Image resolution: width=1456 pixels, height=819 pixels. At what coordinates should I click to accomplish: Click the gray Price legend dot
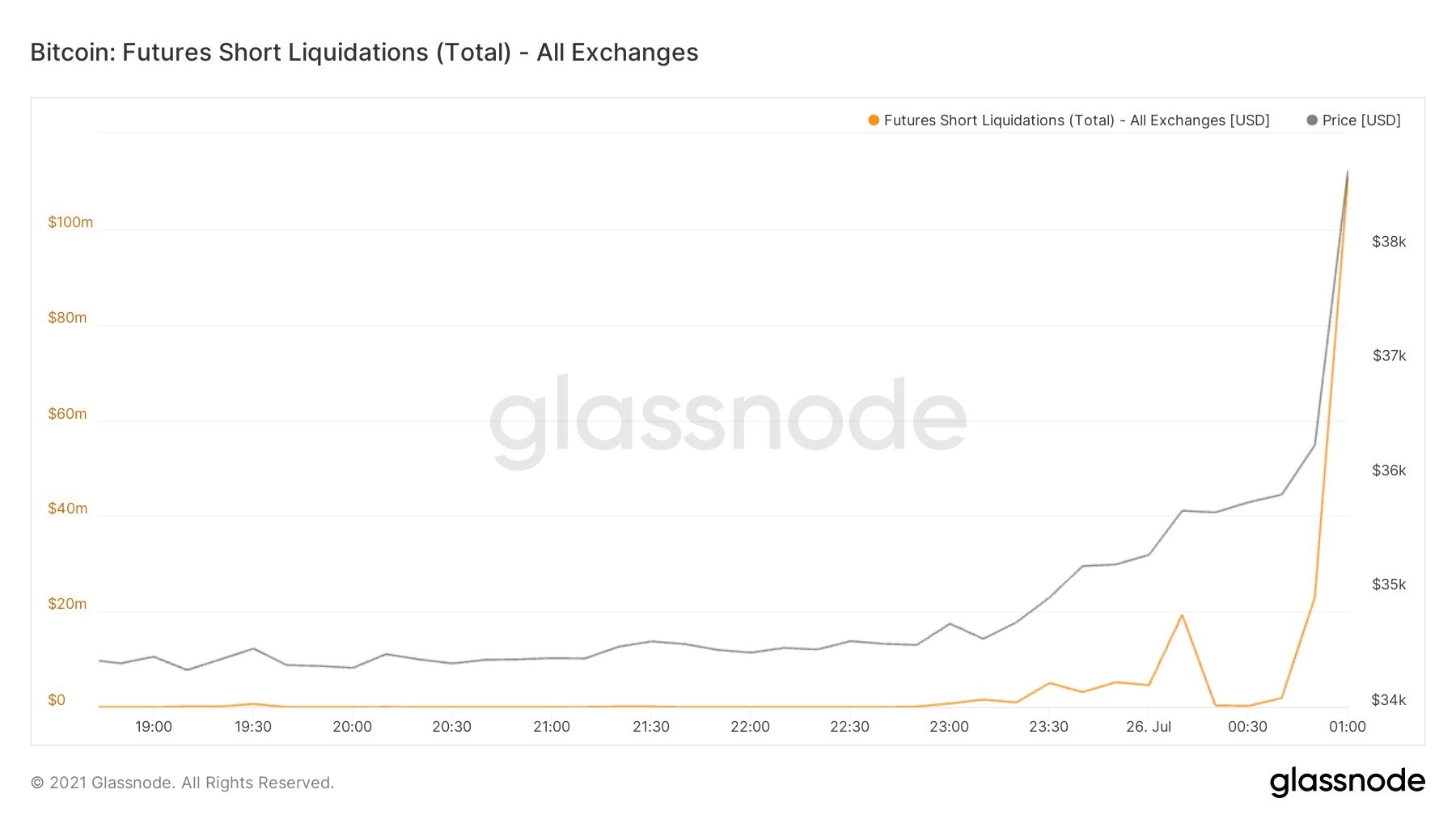pyautogui.click(x=1312, y=120)
